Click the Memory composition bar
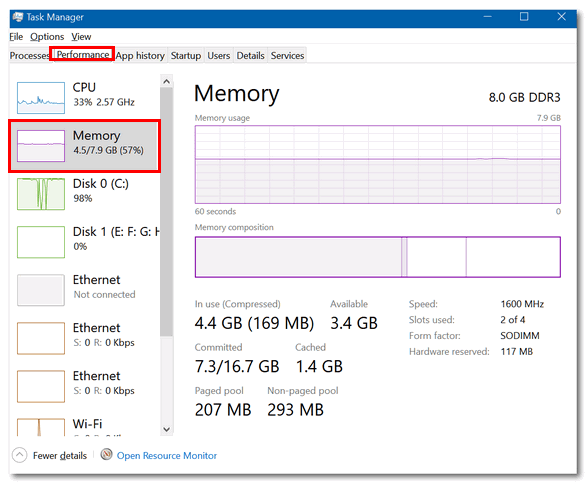 (377, 257)
